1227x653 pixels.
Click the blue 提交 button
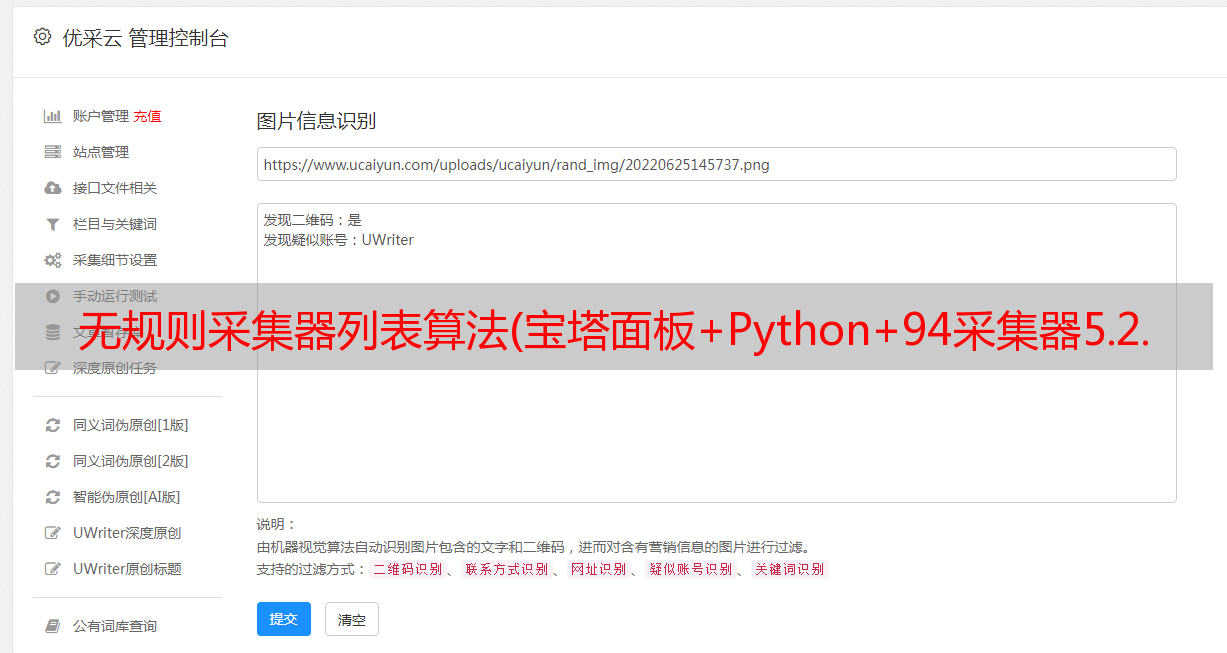pos(284,619)
